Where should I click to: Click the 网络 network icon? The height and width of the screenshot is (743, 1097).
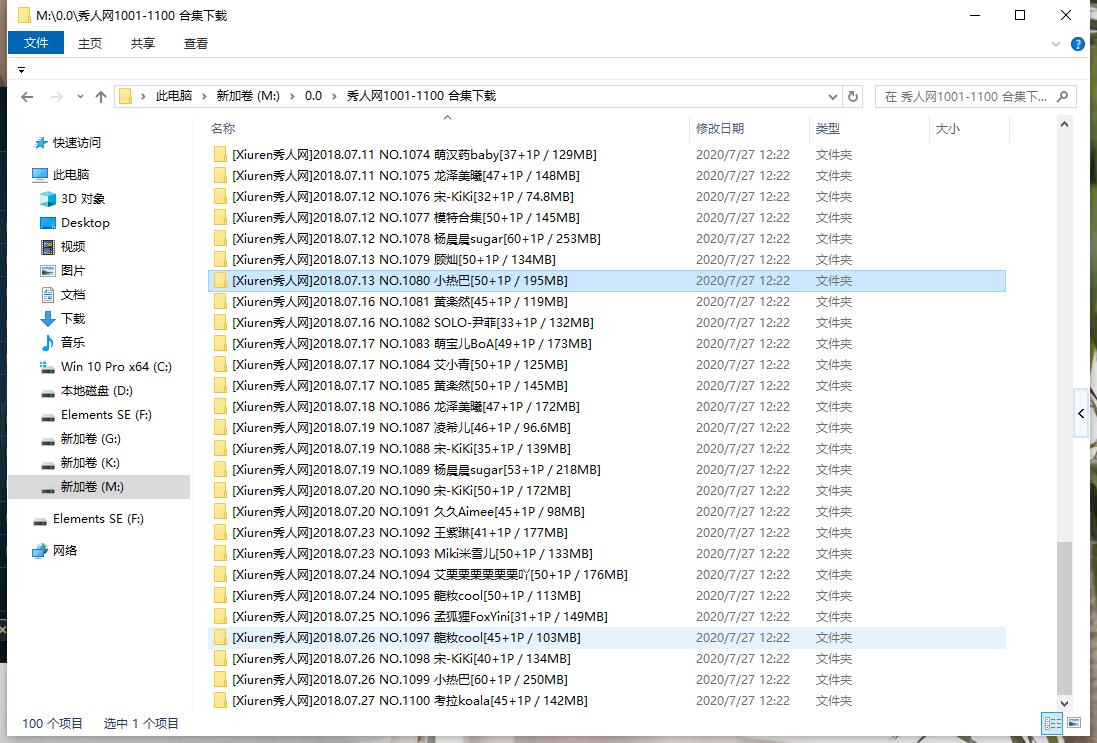click(40, 551)
